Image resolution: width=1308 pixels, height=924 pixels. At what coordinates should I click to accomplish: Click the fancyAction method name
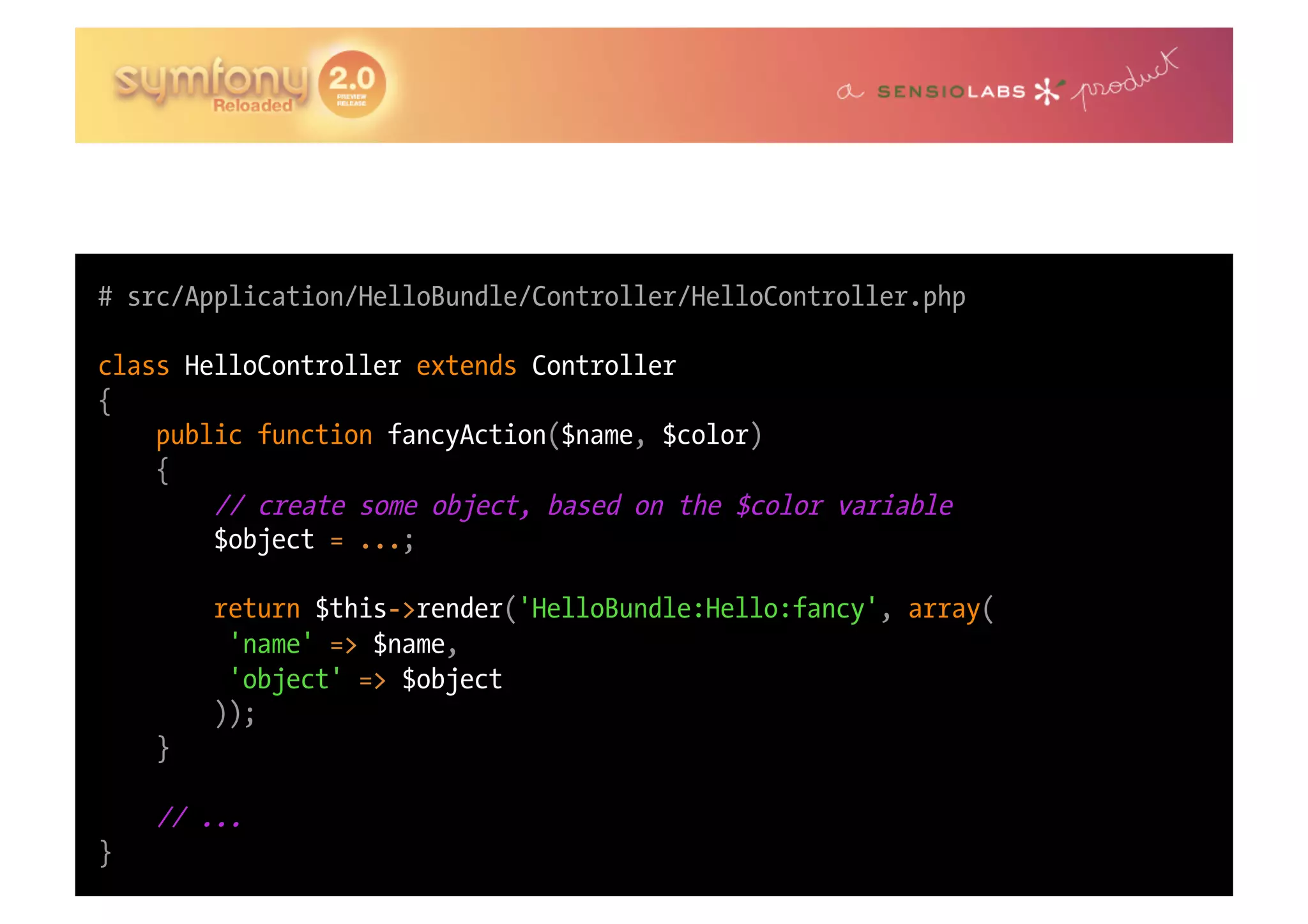click(466, 435)
